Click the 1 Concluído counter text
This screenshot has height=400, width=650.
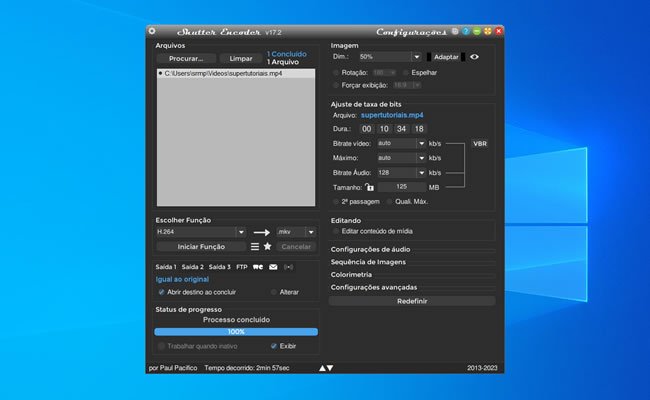pyautogui.click(x=287, y=54)
